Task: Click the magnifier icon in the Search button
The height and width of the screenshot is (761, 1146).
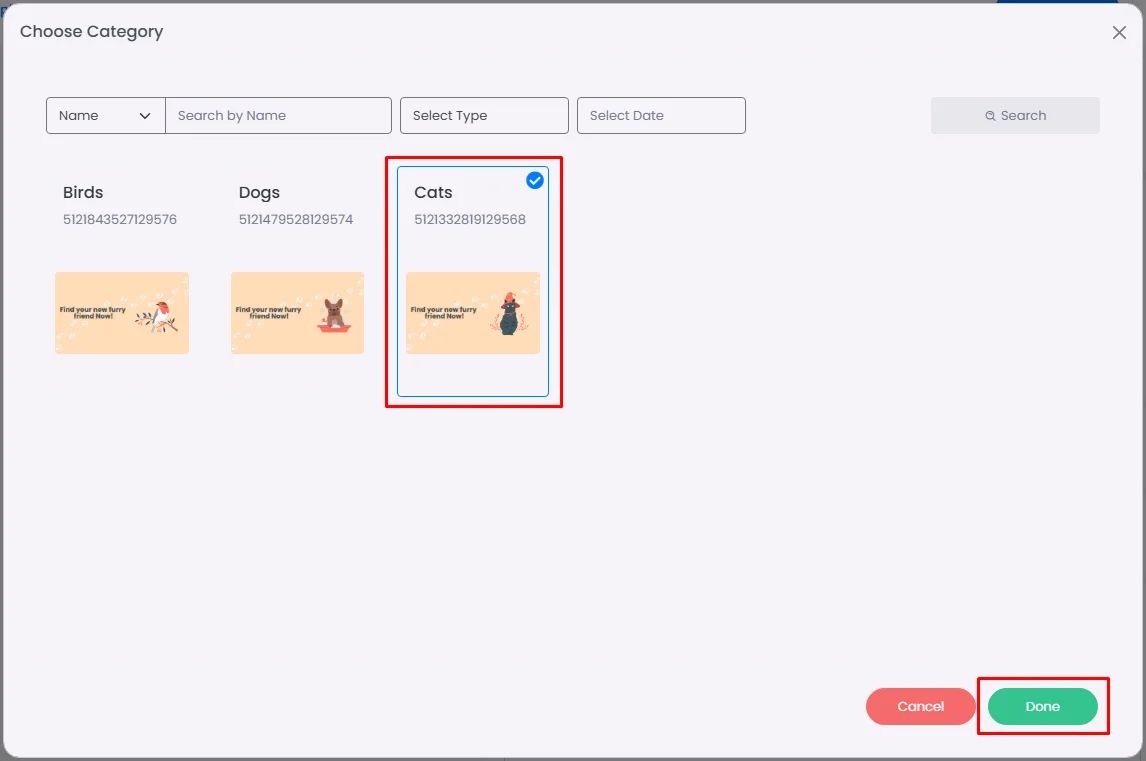Action: tap(990, 116)
